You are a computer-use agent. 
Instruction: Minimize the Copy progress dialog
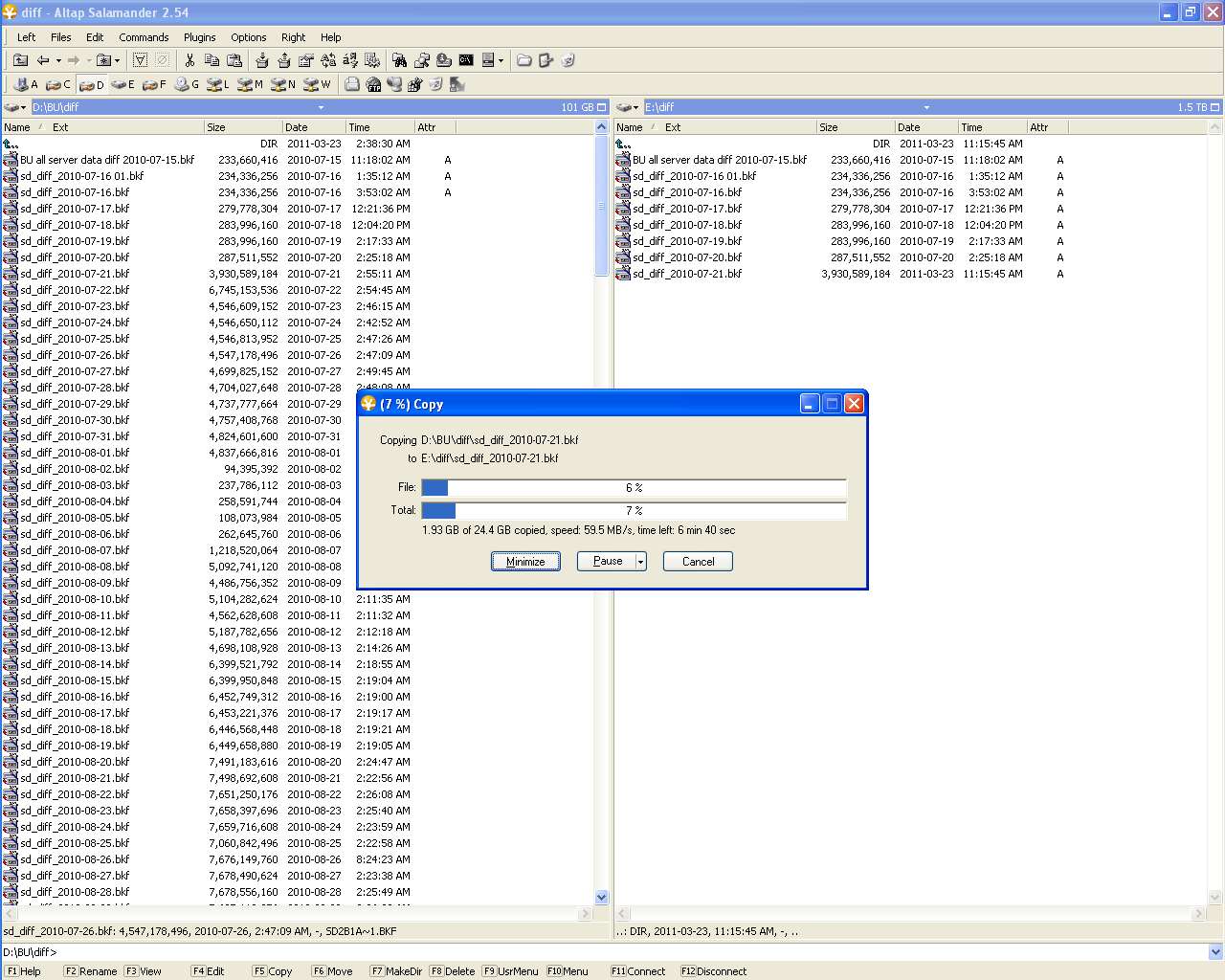(x=525, y=562)
